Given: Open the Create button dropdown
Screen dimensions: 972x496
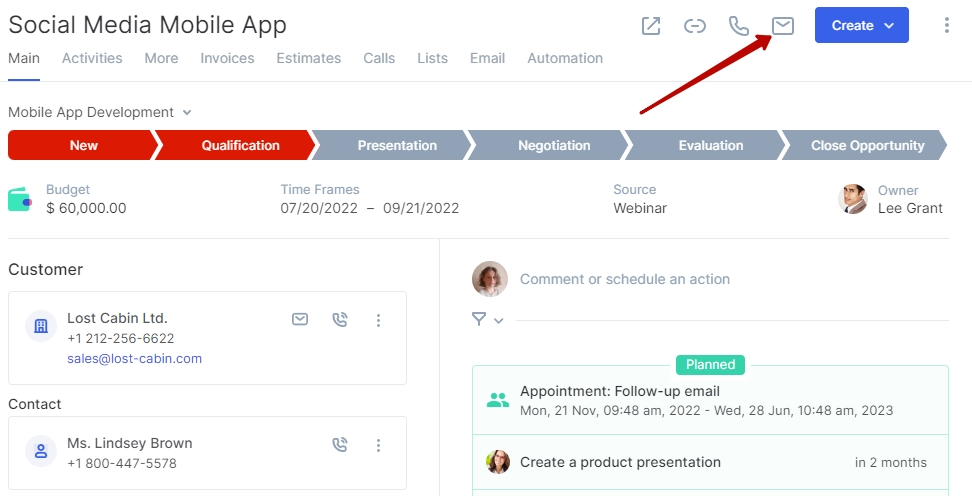Looking at the screenshot, I should (x=862, y=25).
